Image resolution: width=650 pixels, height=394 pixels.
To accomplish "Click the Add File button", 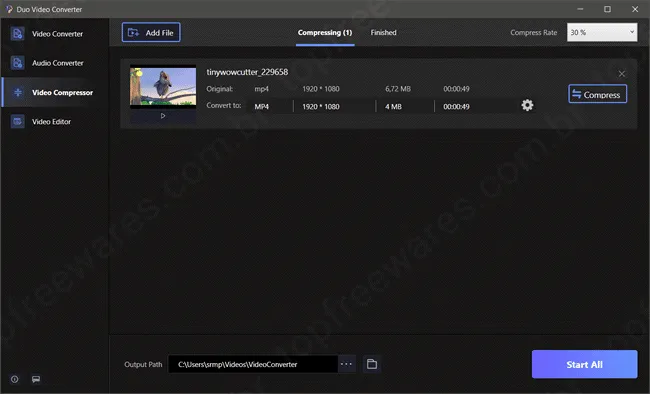I will coord(151,32).
